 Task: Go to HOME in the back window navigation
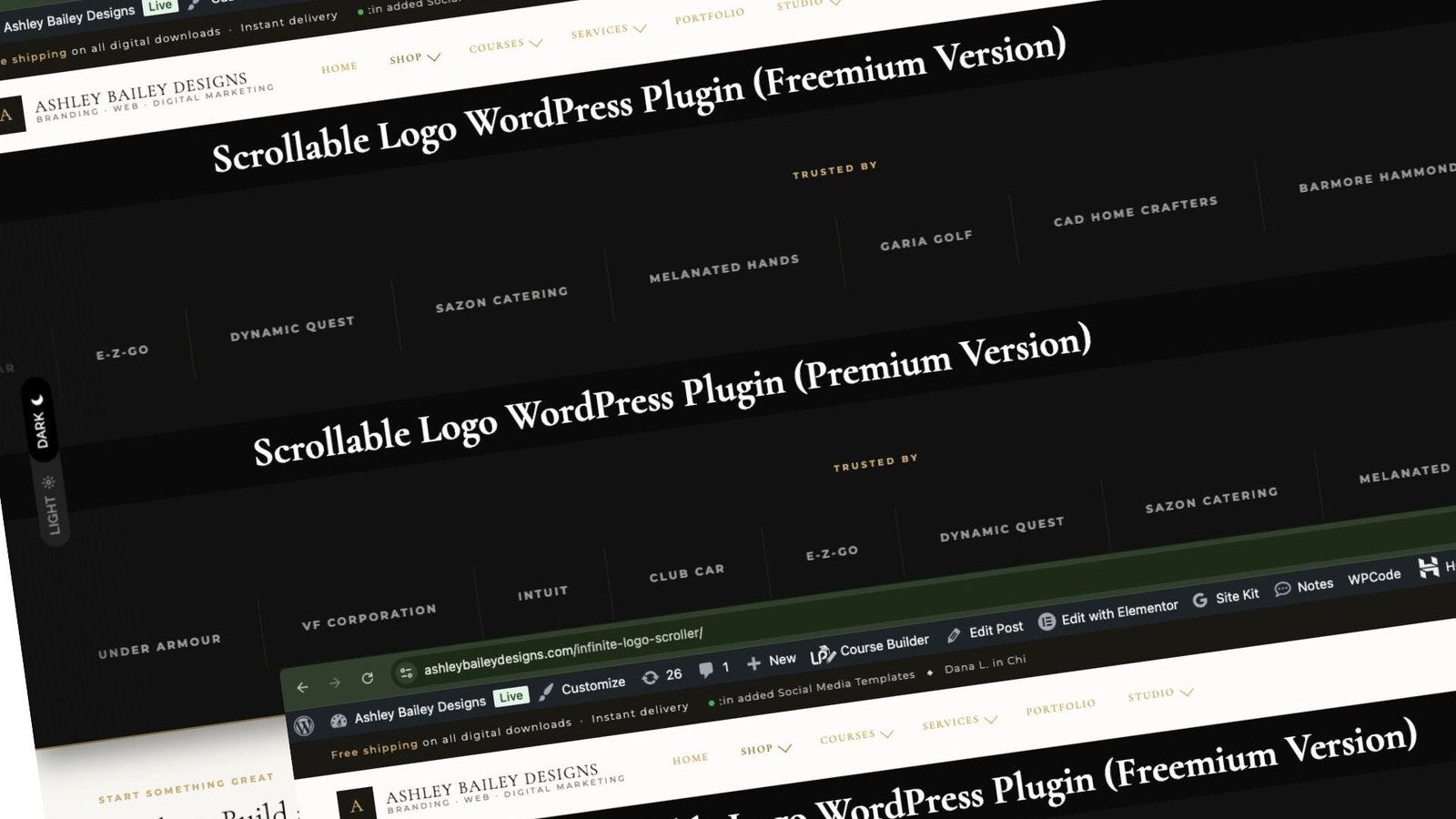point(339,67)
